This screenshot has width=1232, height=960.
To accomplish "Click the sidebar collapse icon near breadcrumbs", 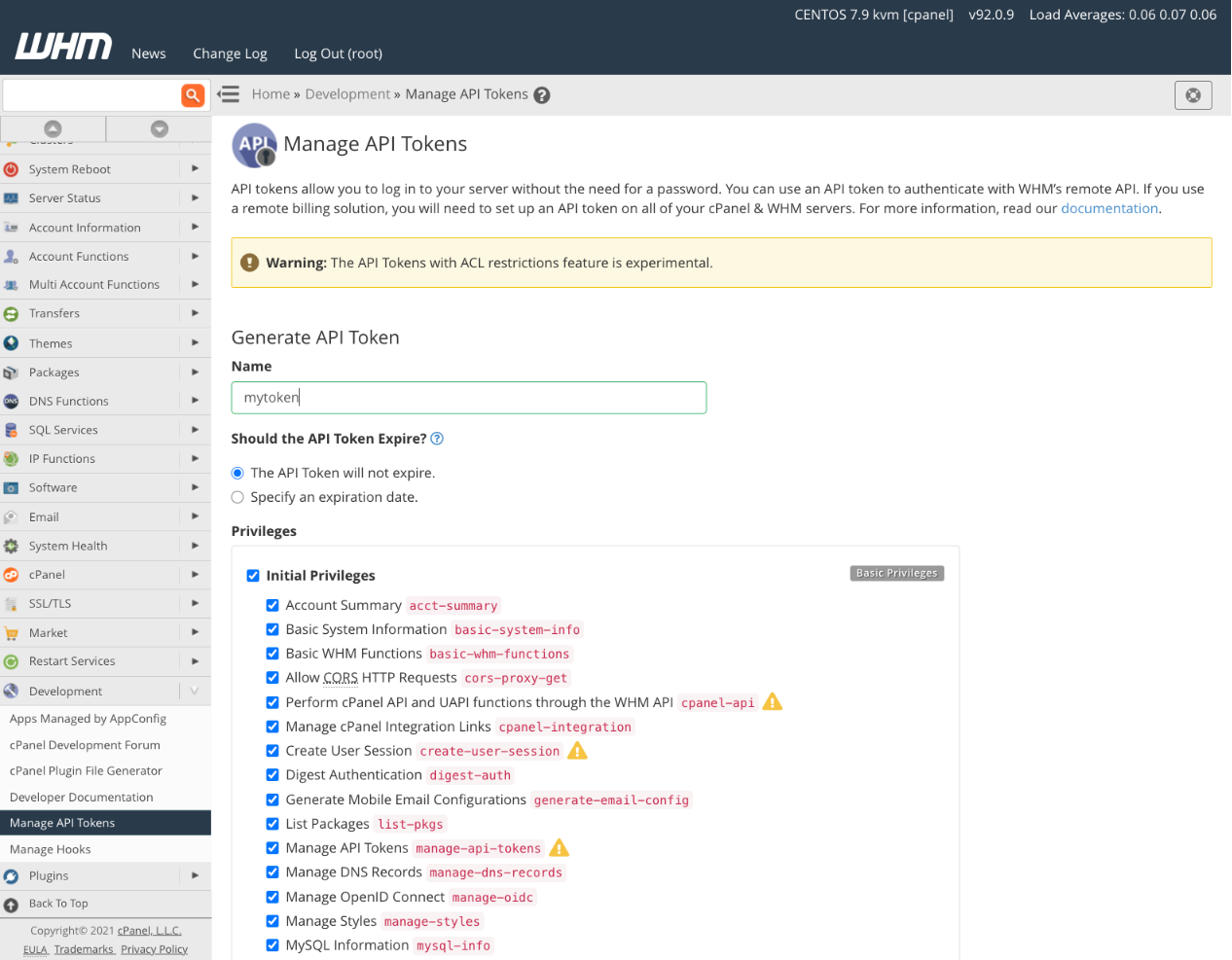I will 228,93.
